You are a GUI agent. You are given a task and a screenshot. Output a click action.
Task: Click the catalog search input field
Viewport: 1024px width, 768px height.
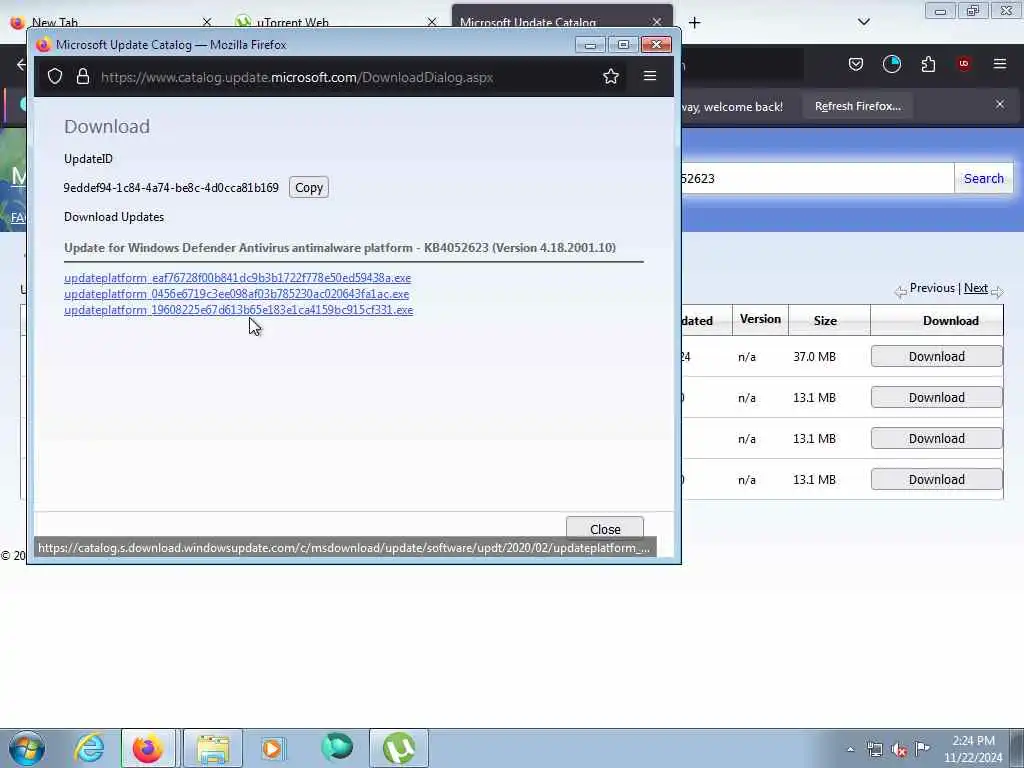point(816,178)
